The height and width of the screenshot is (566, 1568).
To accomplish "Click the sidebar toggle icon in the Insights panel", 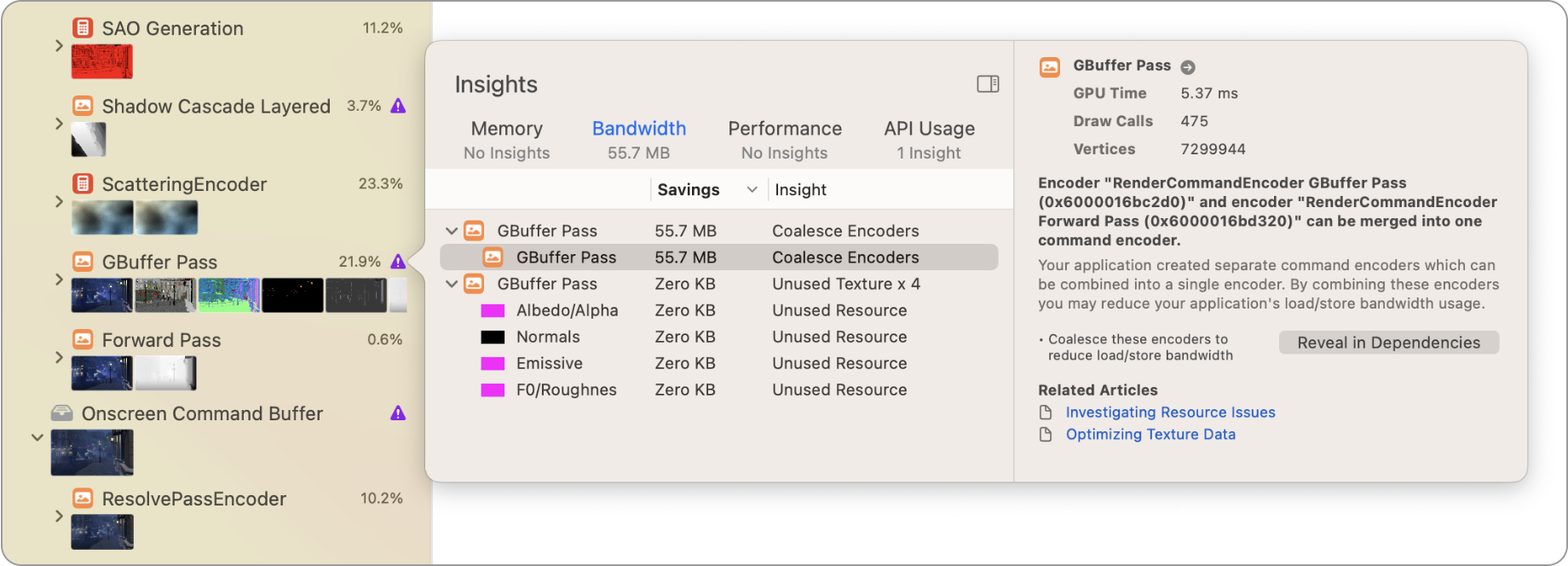I will pos(987,84).
